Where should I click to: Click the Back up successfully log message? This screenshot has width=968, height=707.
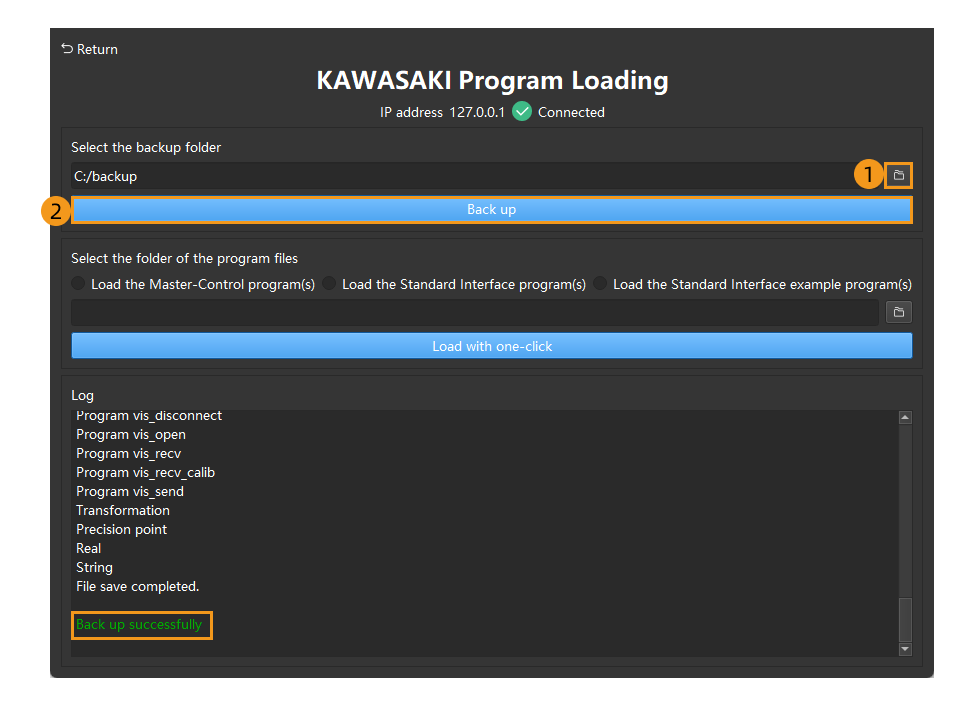coord(141,624)
